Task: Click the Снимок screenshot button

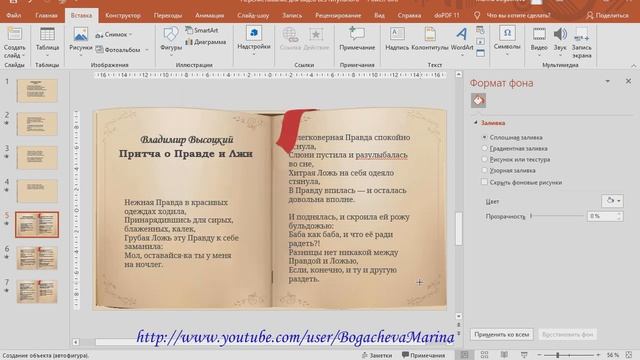Action: 113,35
